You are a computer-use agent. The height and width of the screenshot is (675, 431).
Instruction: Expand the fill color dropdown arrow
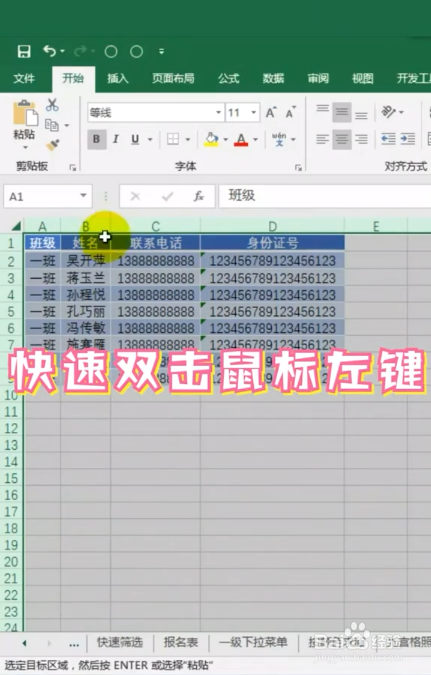pyautogui.click(x=225, y=139)
